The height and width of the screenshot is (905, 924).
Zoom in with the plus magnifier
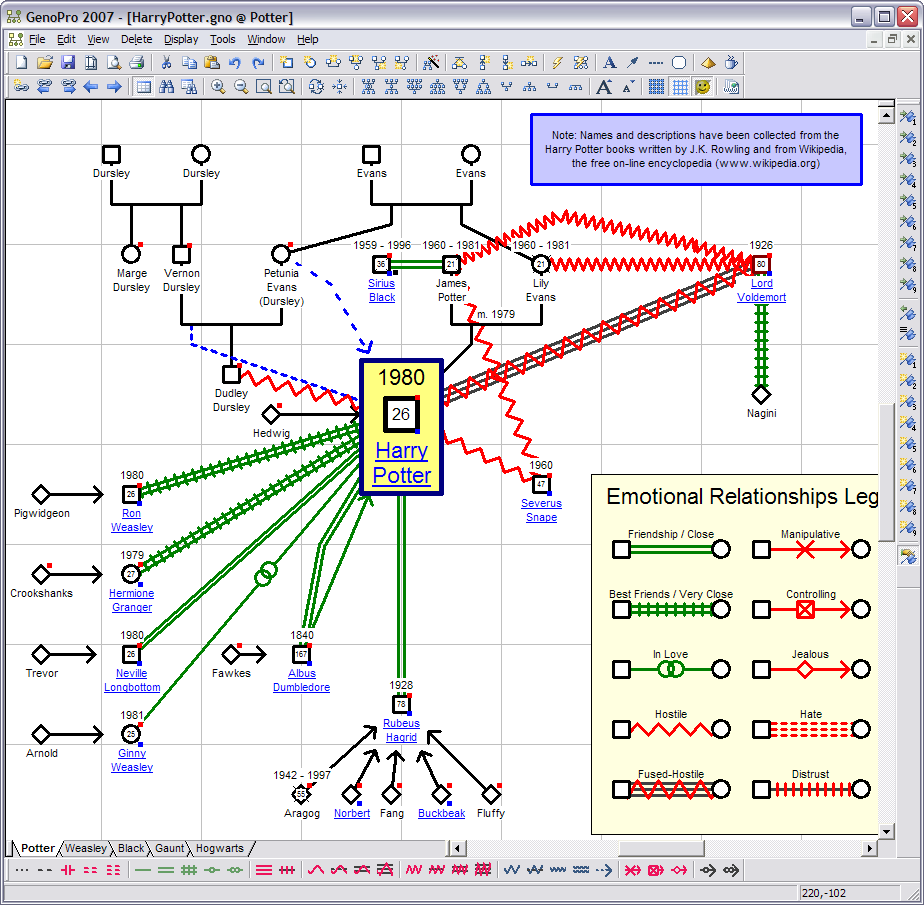(x=218, y=87)
